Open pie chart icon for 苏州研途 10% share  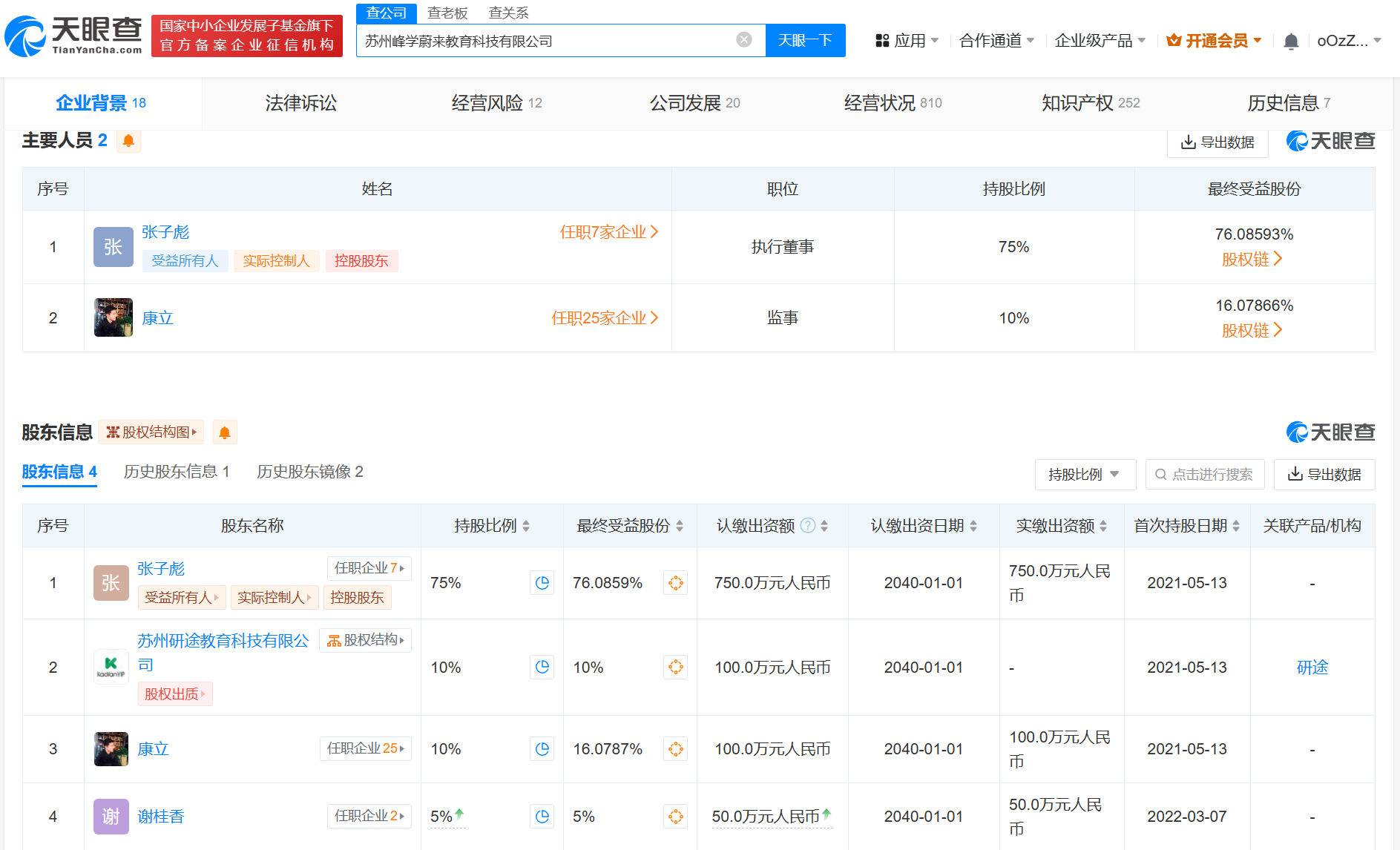coord(542,667)
